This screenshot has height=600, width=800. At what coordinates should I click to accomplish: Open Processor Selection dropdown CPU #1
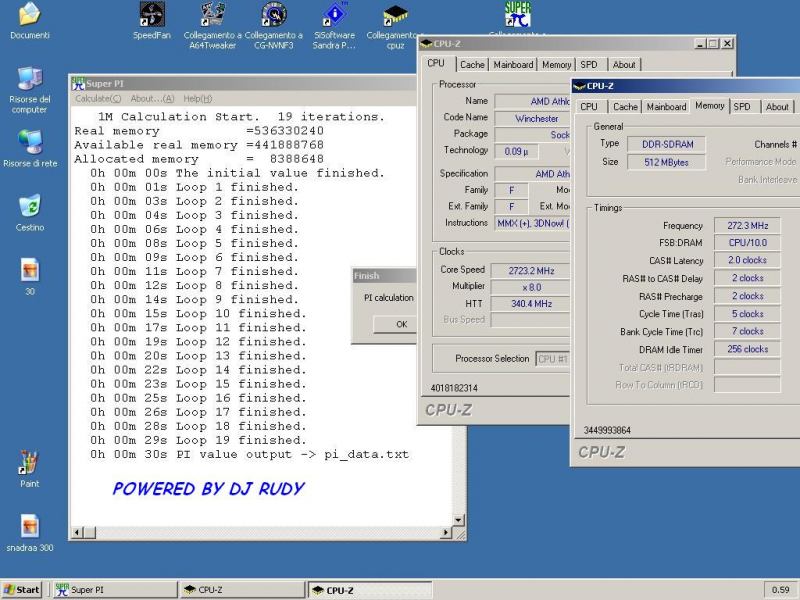552,359
